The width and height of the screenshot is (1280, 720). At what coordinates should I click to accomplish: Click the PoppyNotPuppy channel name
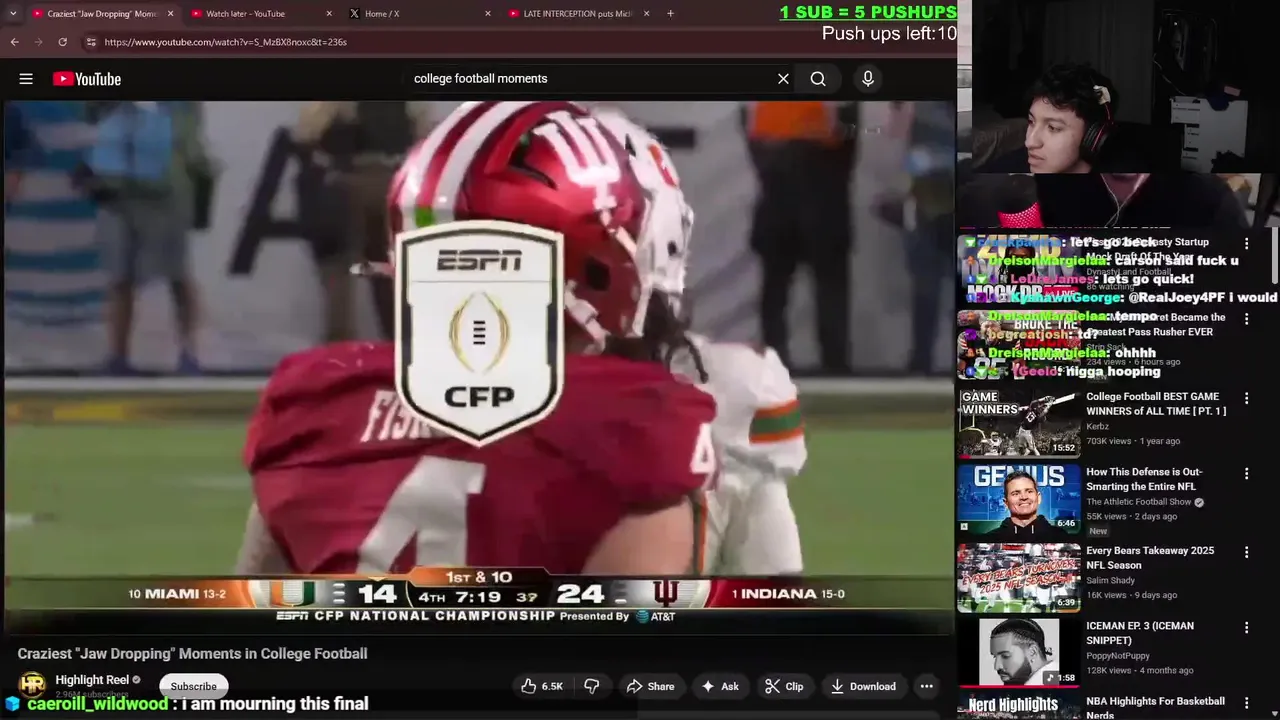[1121, 656]
